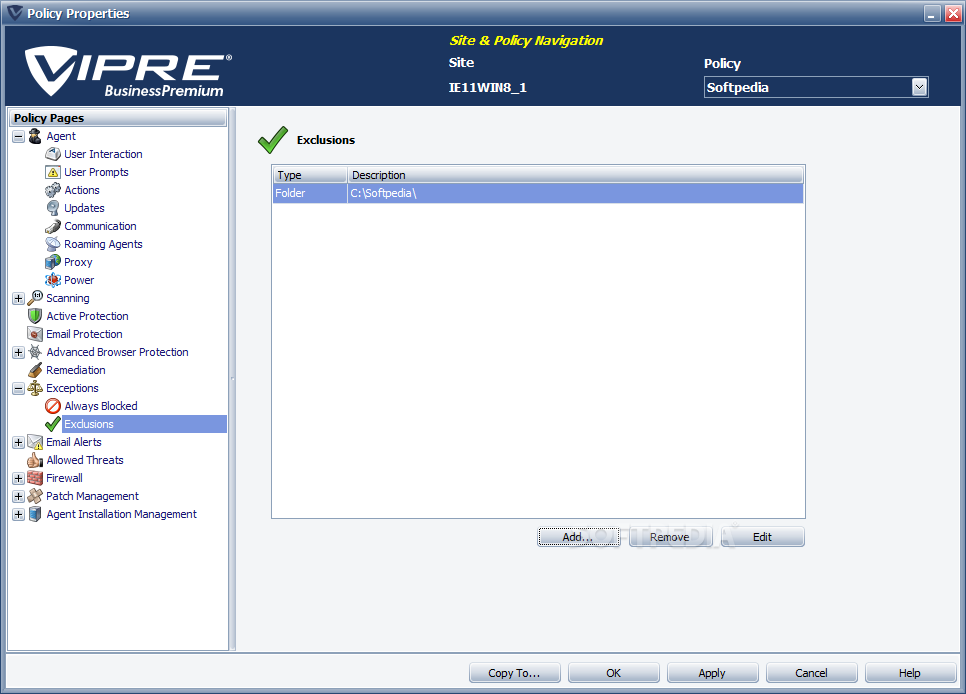Expand the Email Alerts node
Viewport: 966px width, 694px height.
pyautogui.click(x=18, y=443)
